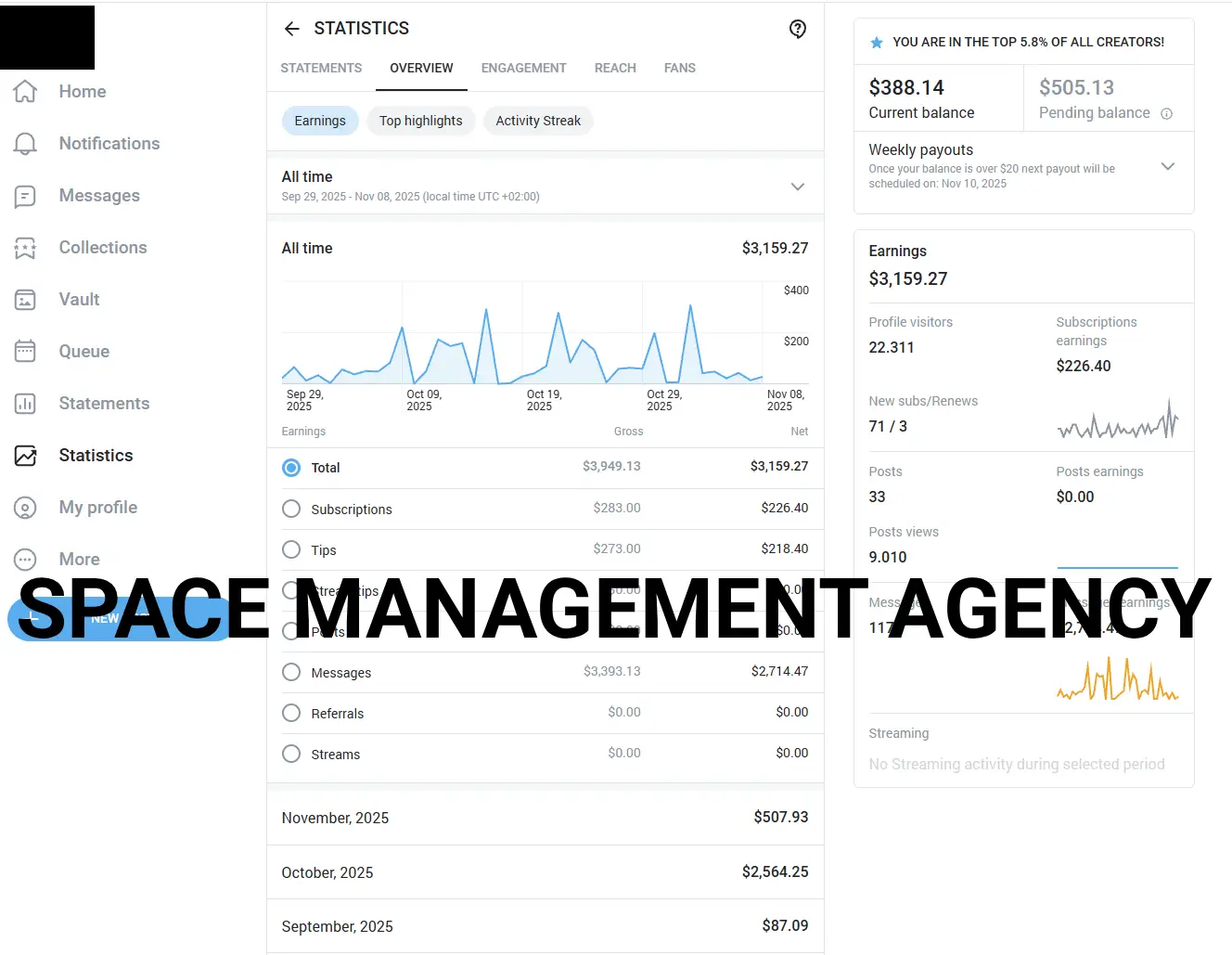Open the Messages section

[x=99, y=195]
